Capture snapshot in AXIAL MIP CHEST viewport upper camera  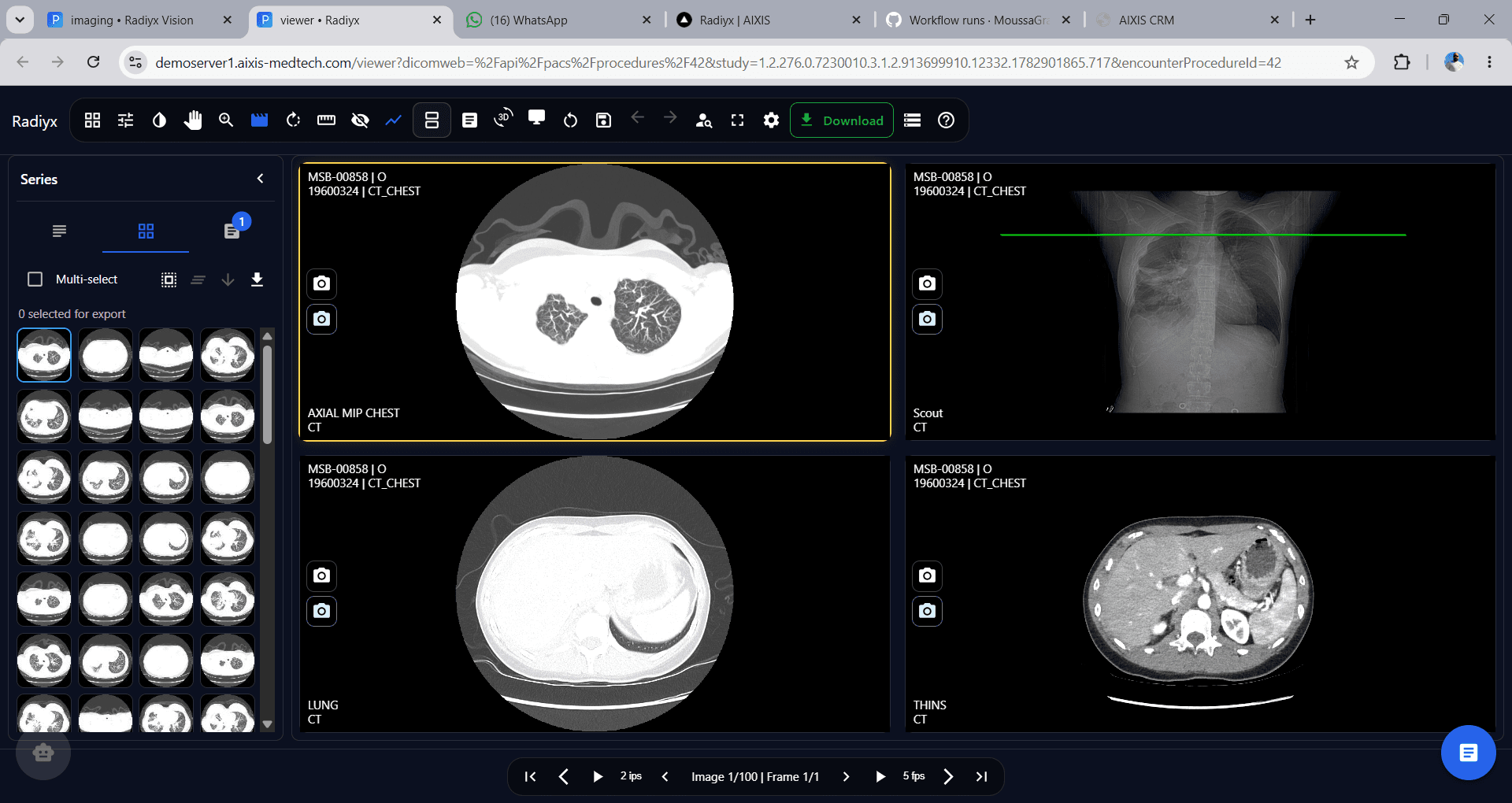pos(321,283)
